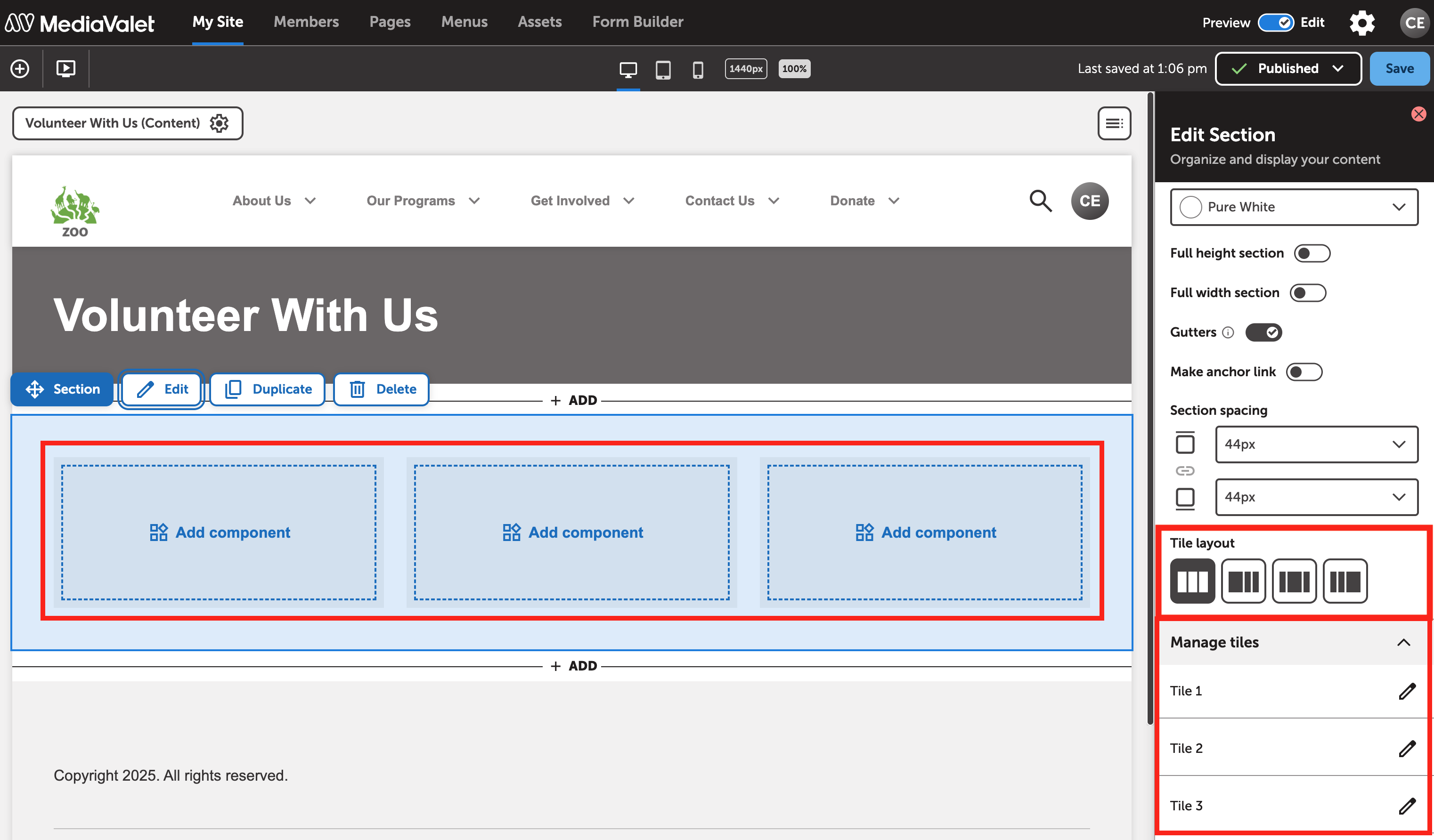Screen dimensions: 1434x840
Task: Edit Tile 3 with pencil icon
Action: 1407,806
